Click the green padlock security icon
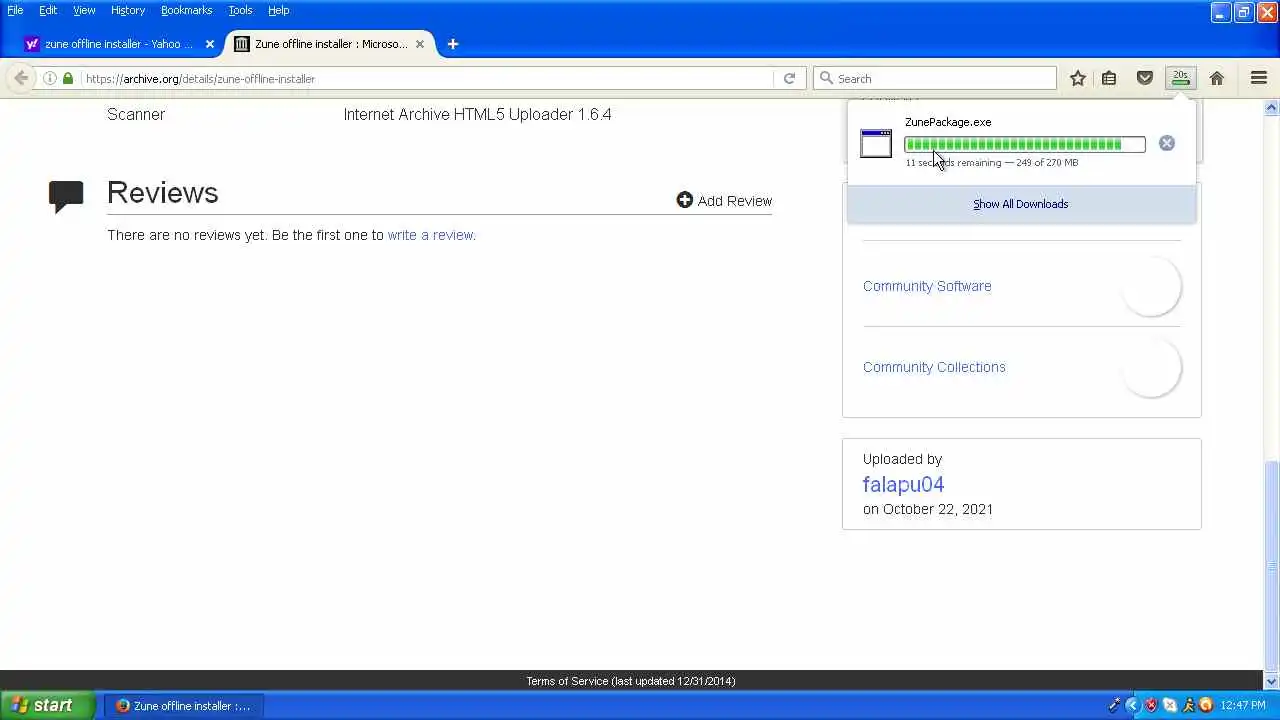Image resolution: width=1280 pixels, height=720 pixels. point(68,78)
